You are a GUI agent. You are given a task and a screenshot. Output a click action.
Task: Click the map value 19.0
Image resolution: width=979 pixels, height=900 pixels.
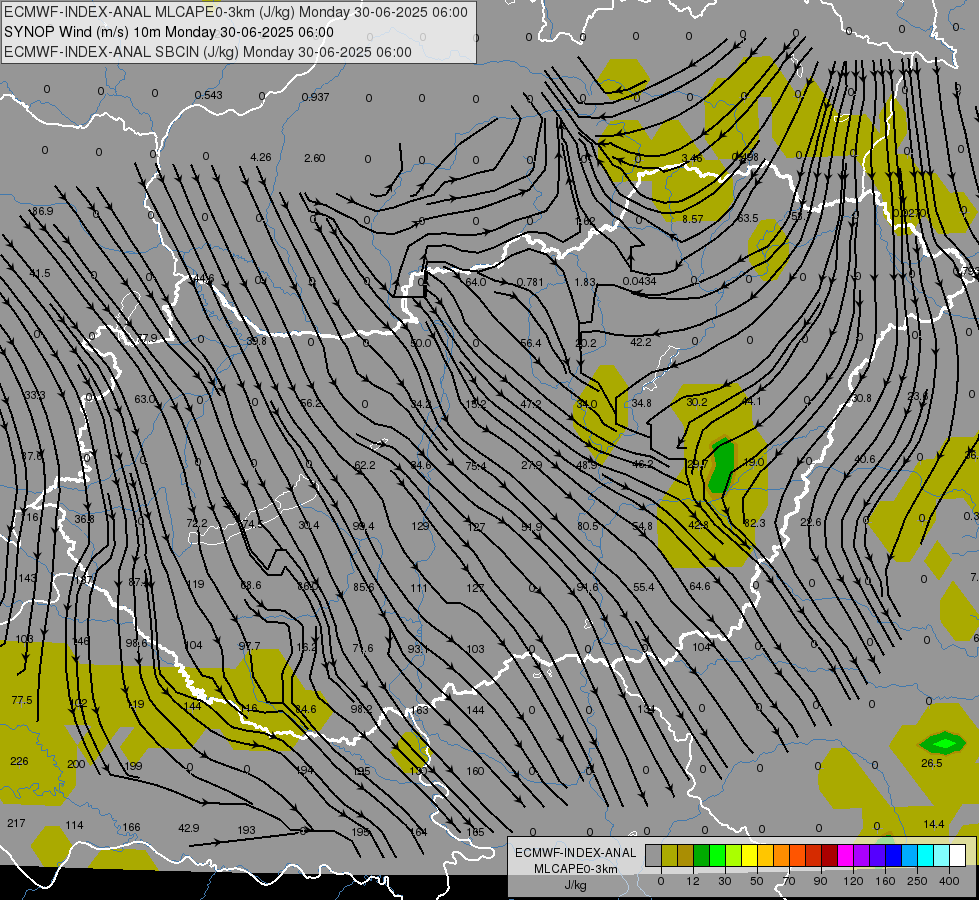pyautogui.click(x=754, y=462)
